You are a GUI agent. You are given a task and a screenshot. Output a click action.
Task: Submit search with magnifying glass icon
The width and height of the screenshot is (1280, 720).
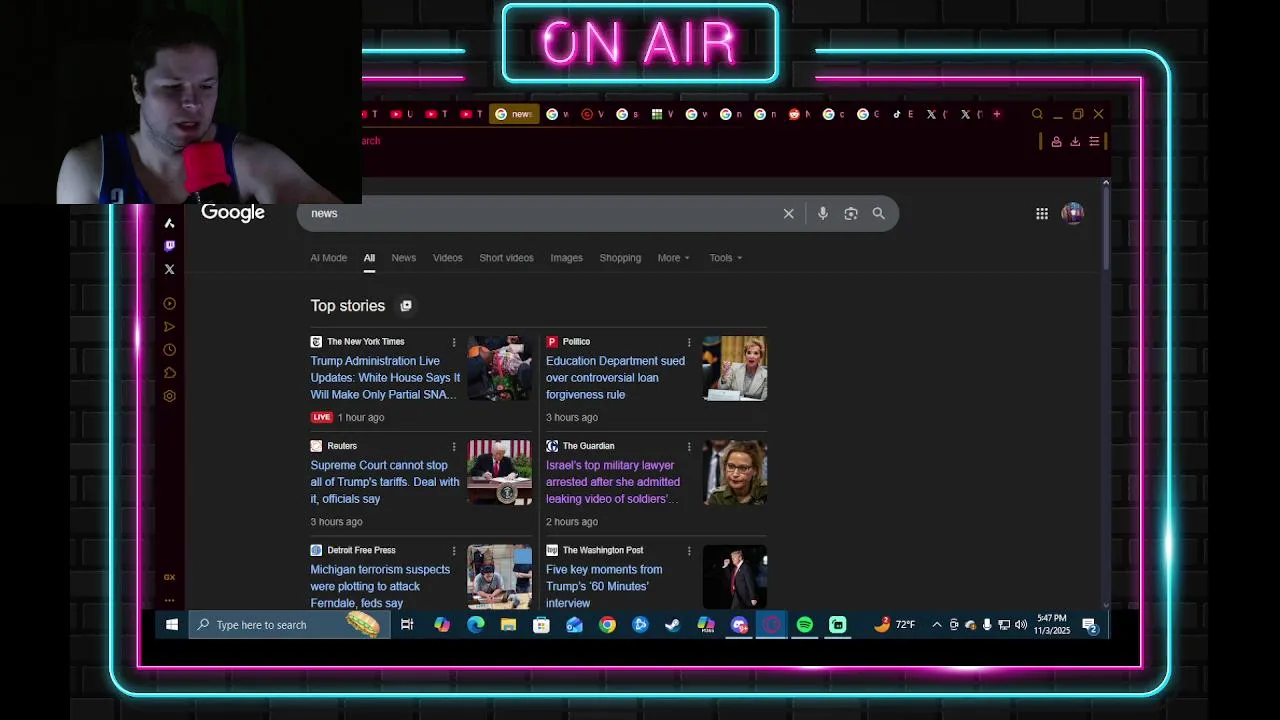point(878,213)
